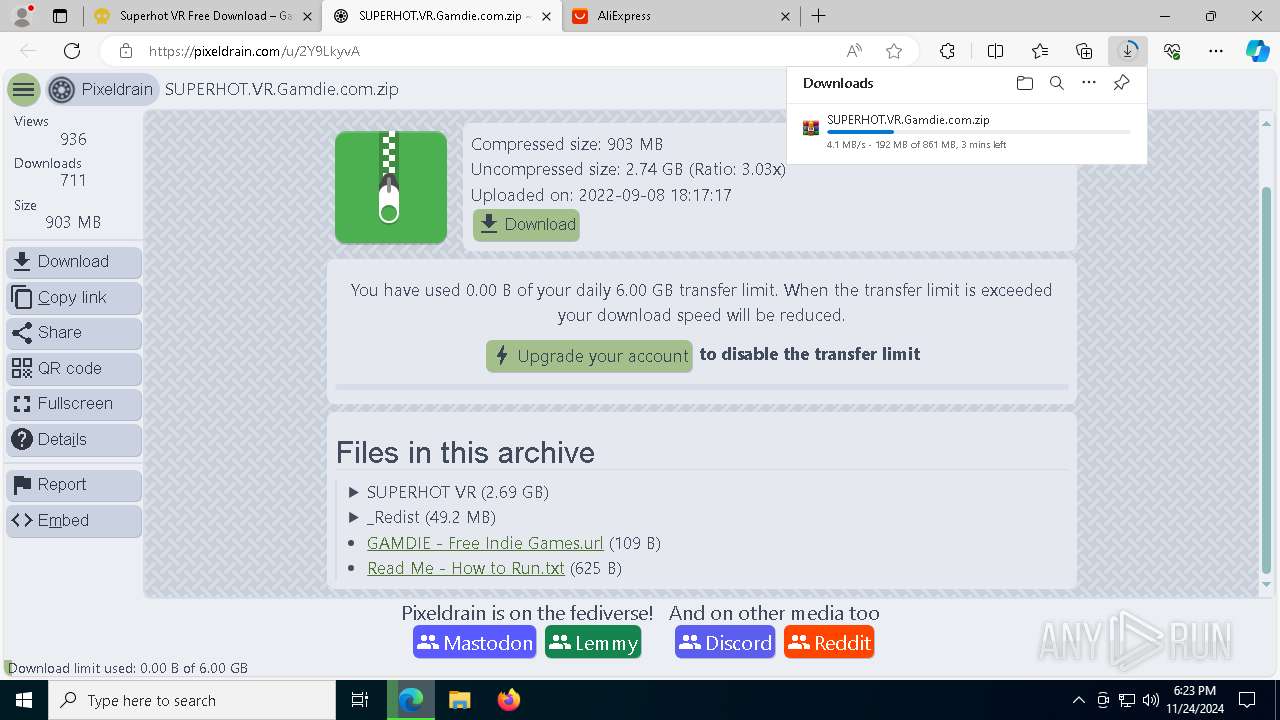Click the taskbar volume icon
This screenshot has height=720, width=1280.
pyautogui.click(x=1151, y=700)
